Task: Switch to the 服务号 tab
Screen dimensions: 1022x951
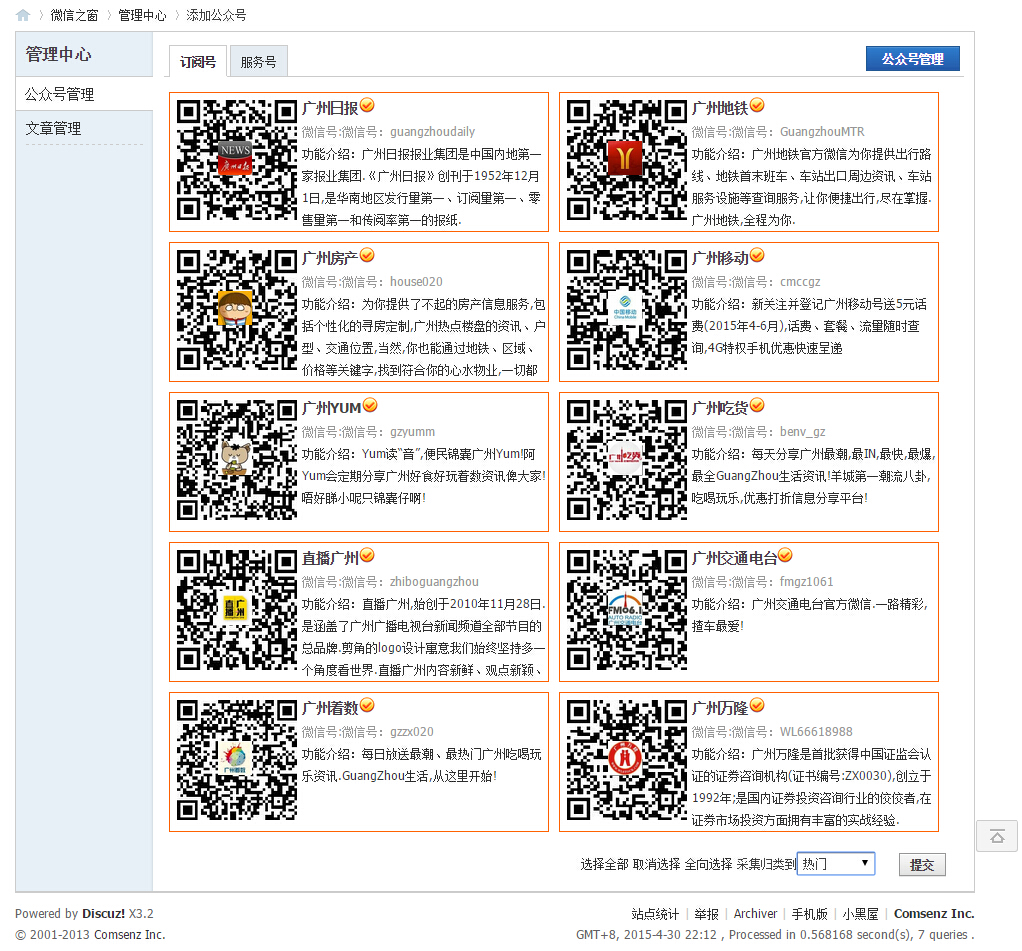Action: coord(258,60)
